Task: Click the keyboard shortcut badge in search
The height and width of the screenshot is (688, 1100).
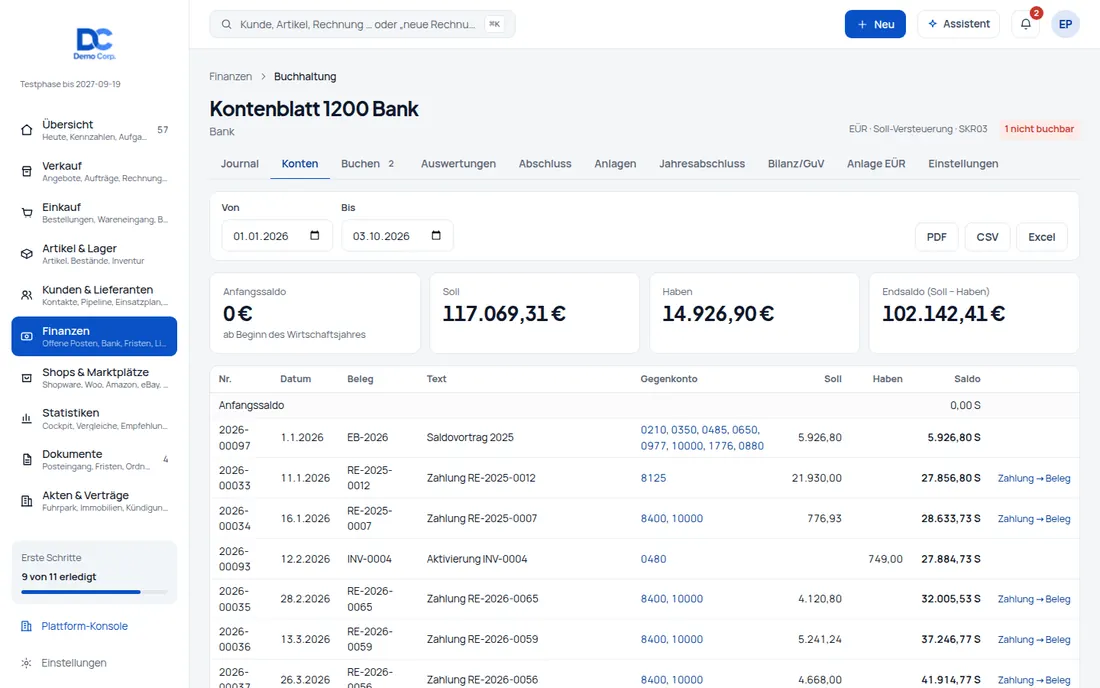Action: point(495,24)
